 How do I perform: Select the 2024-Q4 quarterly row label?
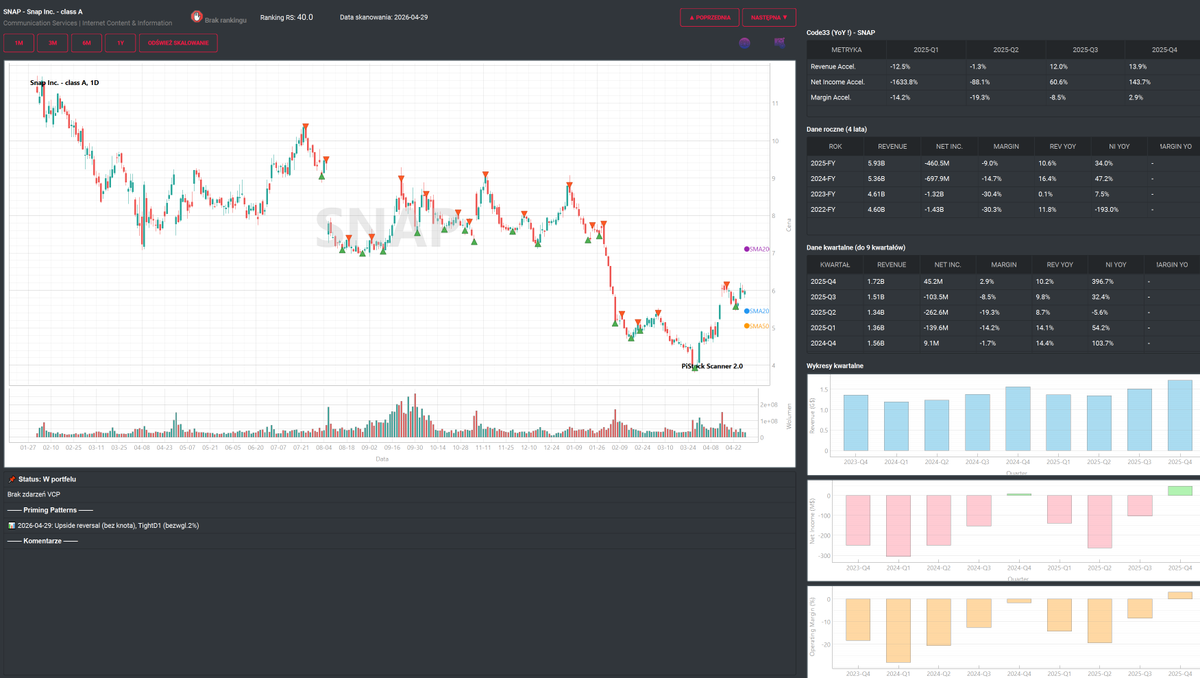click(822, 344)
